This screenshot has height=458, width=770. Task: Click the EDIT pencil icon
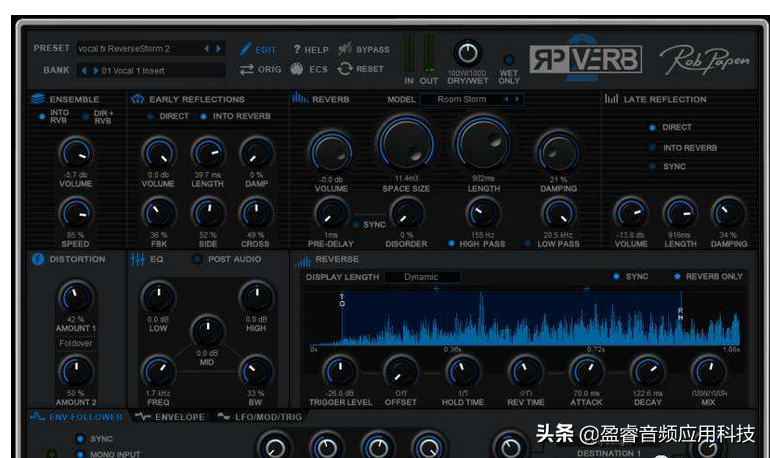246,49
